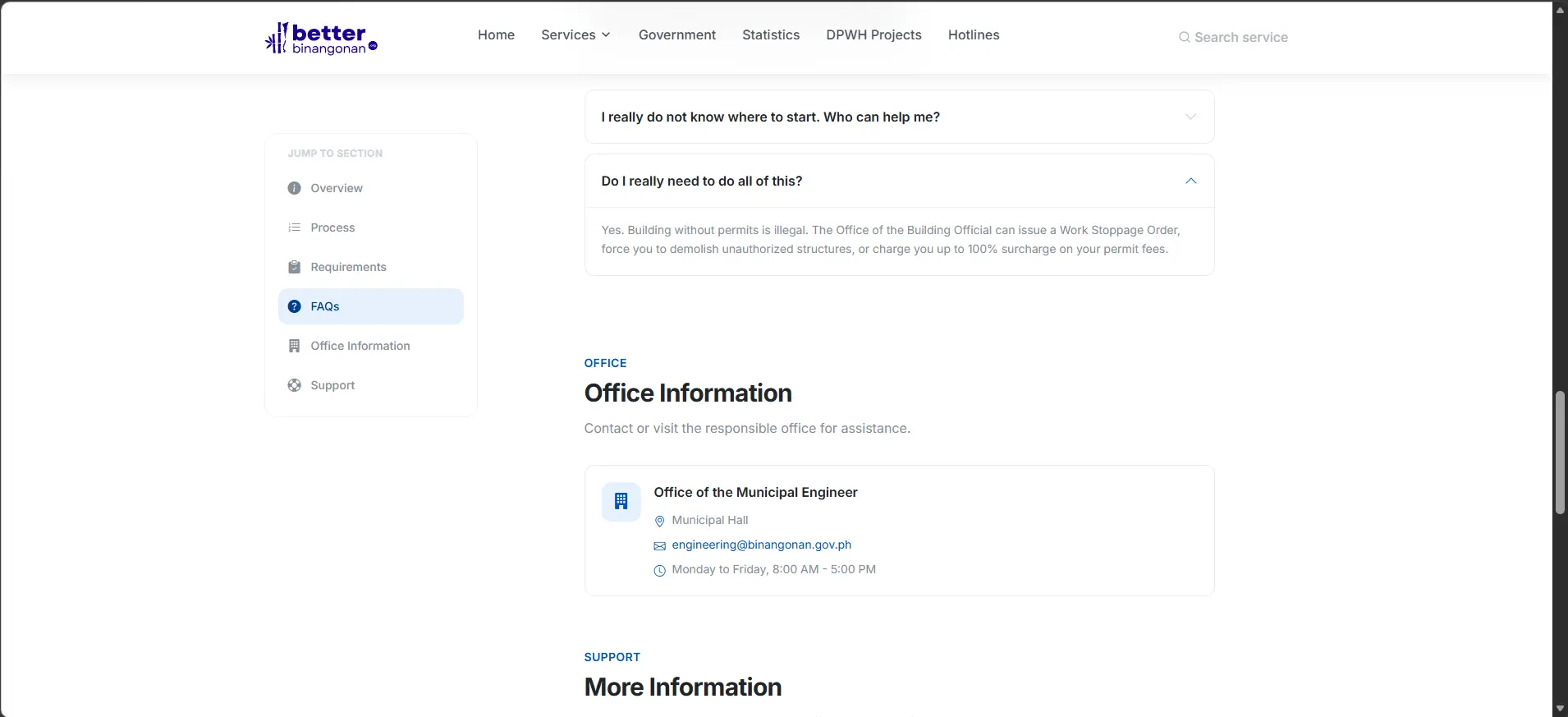
Task: Jump to the FAQs section
Action: click(x=370, y=306)
